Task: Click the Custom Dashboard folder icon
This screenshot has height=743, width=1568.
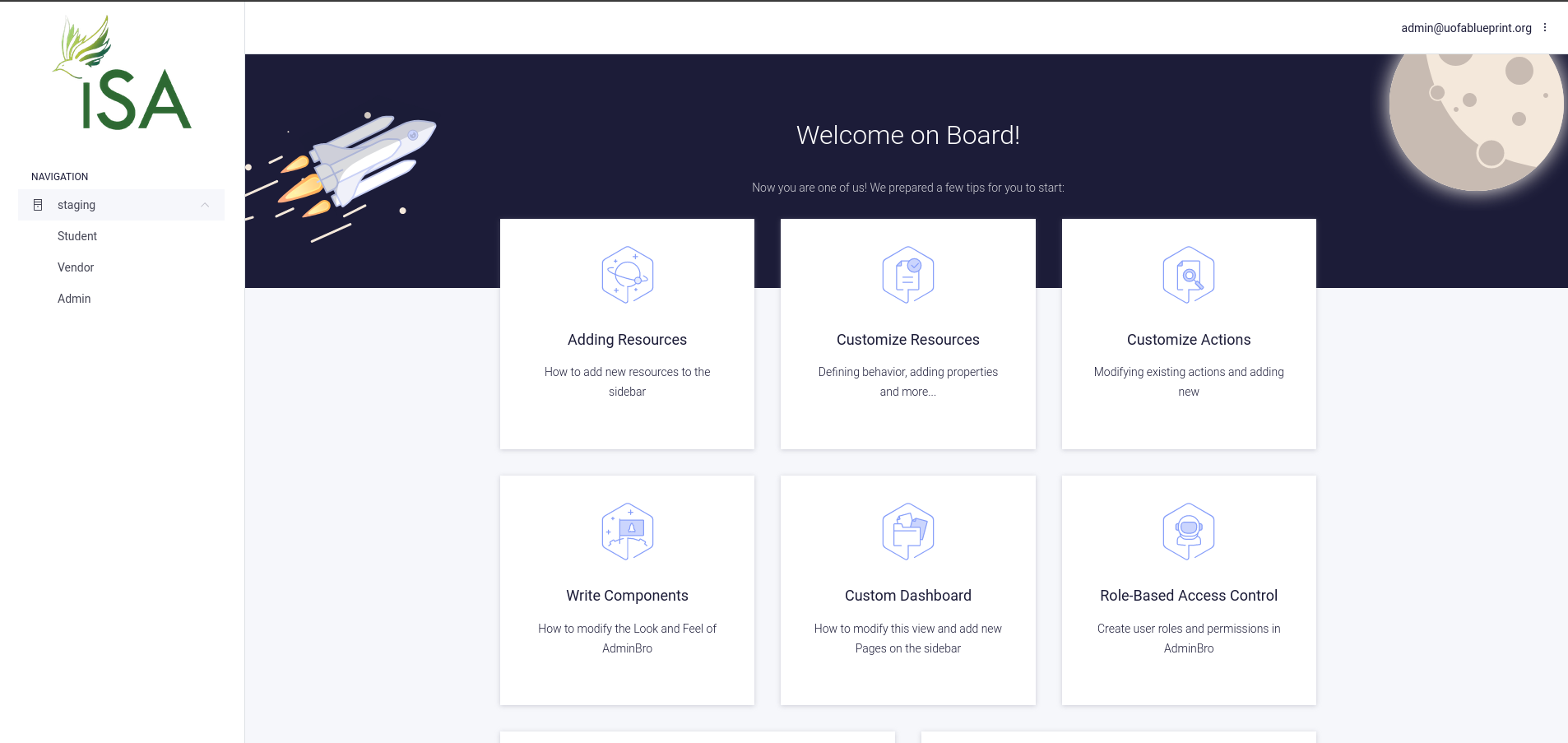Action: [908, 531]
